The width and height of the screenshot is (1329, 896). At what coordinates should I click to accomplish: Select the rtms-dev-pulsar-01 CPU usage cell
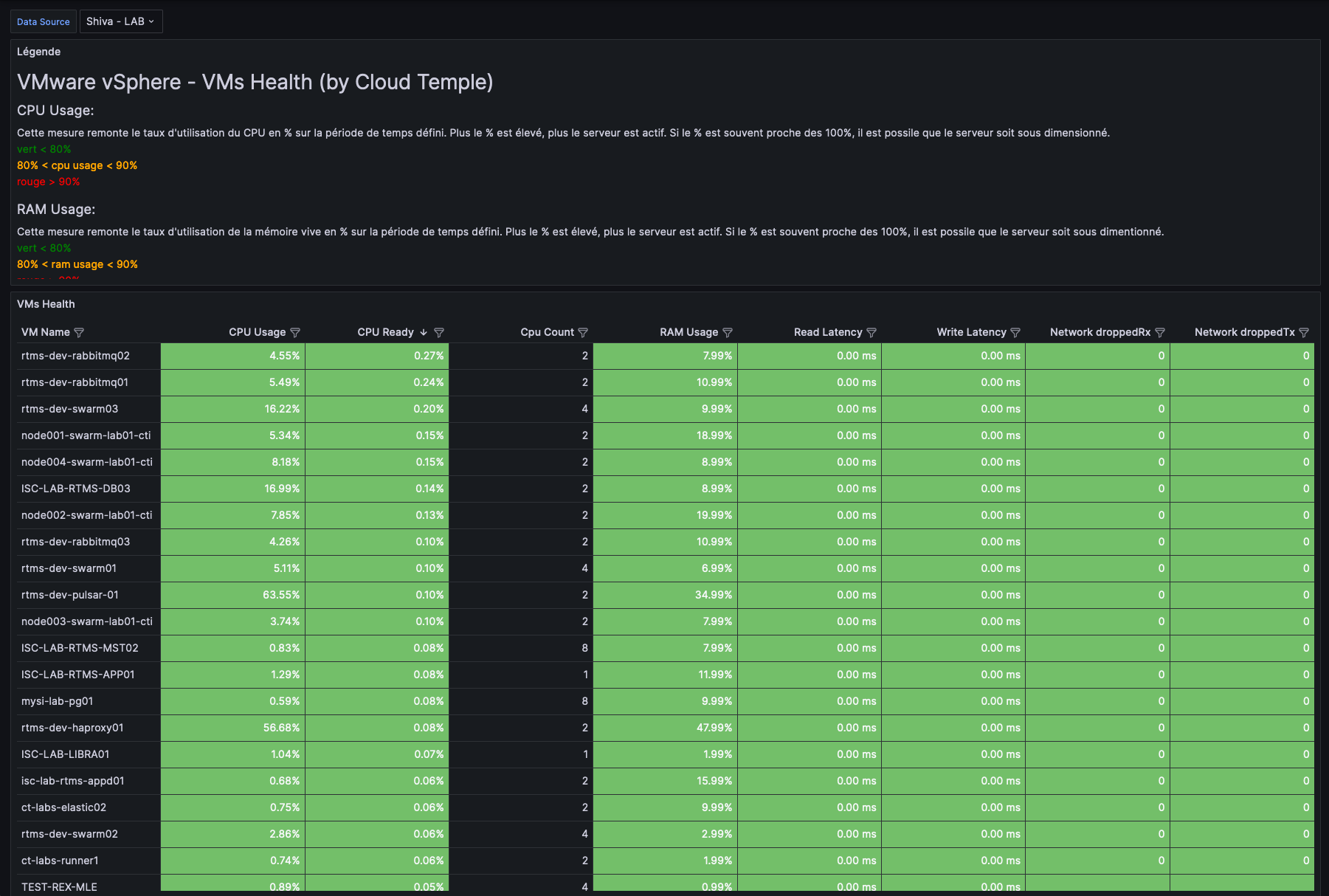tap(232, 595)
